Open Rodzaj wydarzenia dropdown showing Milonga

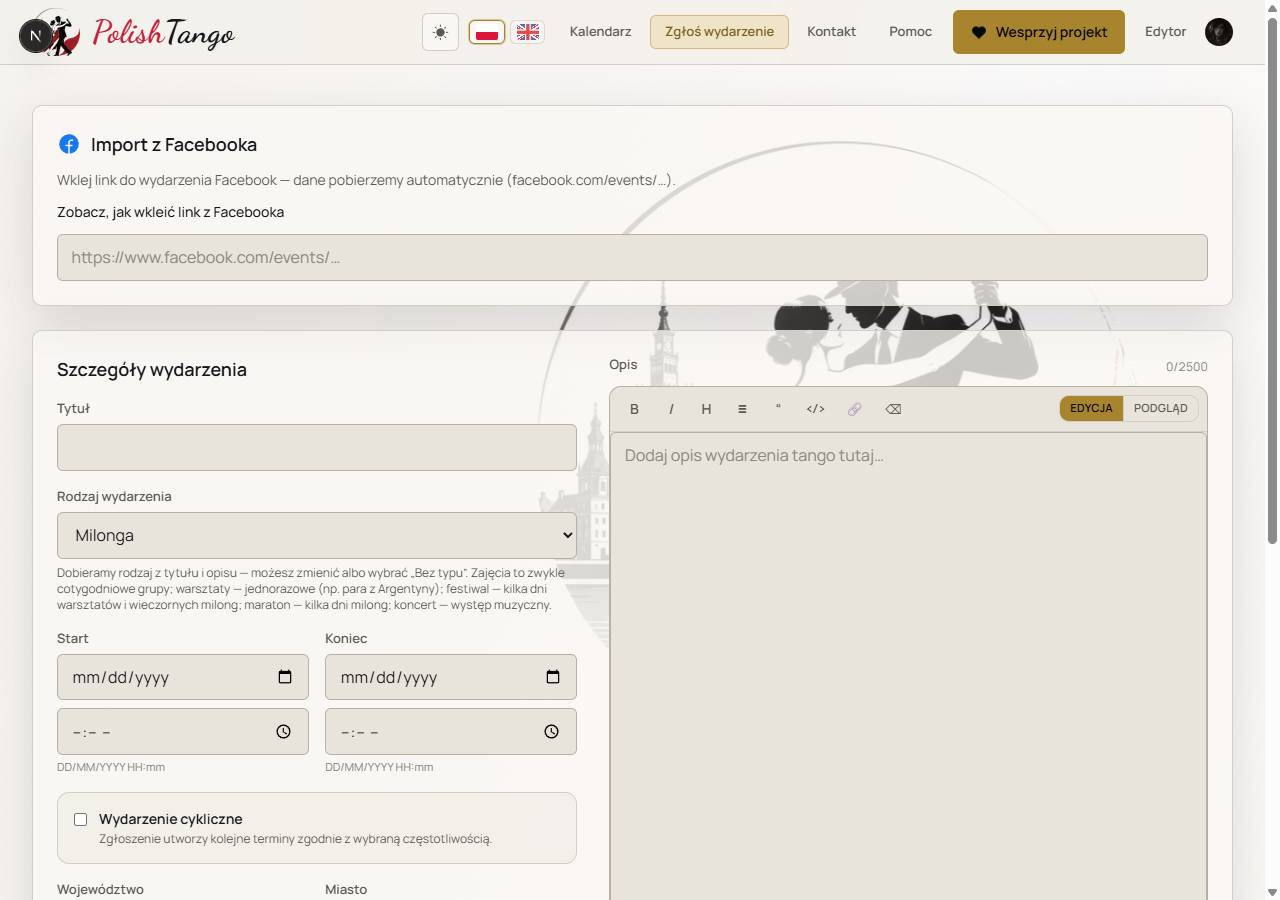(317, 535)
